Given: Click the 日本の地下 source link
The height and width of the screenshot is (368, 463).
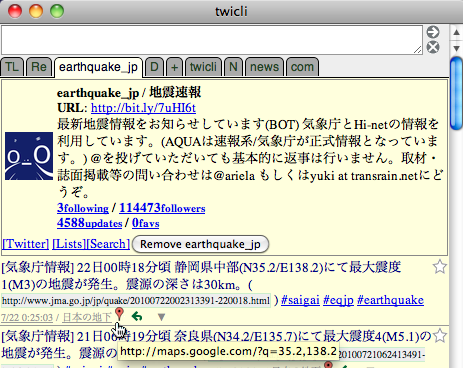Looking at the screenshot, I should point(87,317).
